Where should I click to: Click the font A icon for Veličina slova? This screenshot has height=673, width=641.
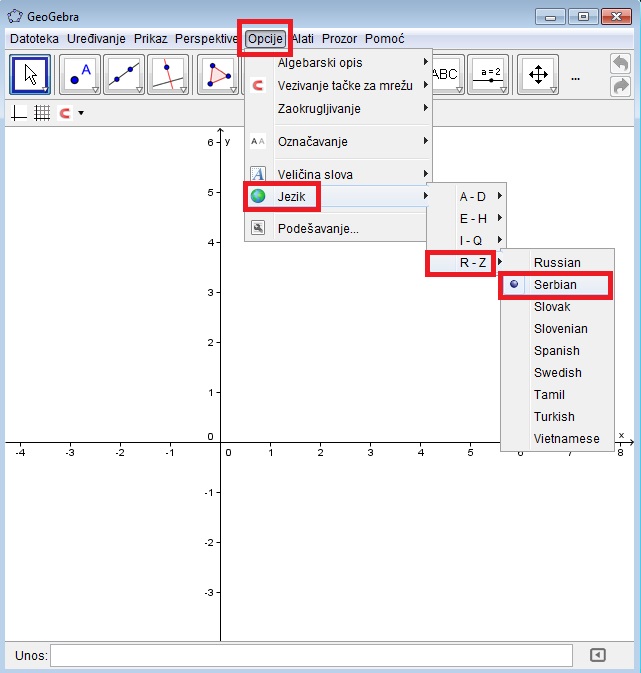pyautogui.click(x=258, y=174)
